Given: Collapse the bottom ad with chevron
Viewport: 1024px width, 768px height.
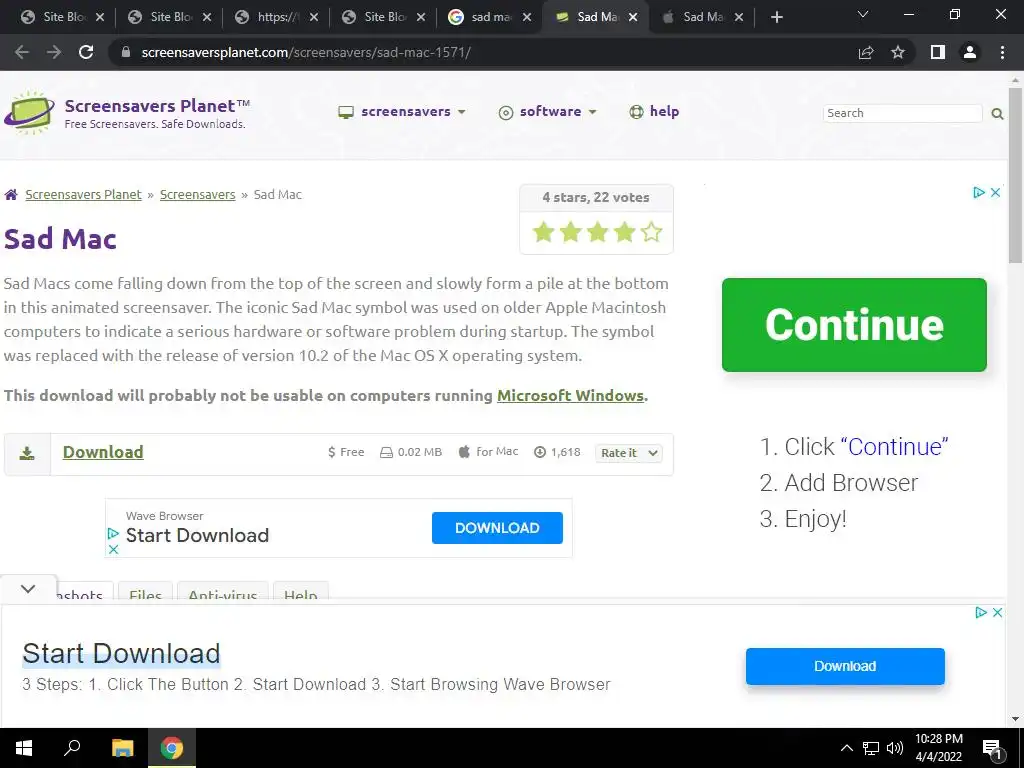Looking at the screenshot, I should [28, 589].
